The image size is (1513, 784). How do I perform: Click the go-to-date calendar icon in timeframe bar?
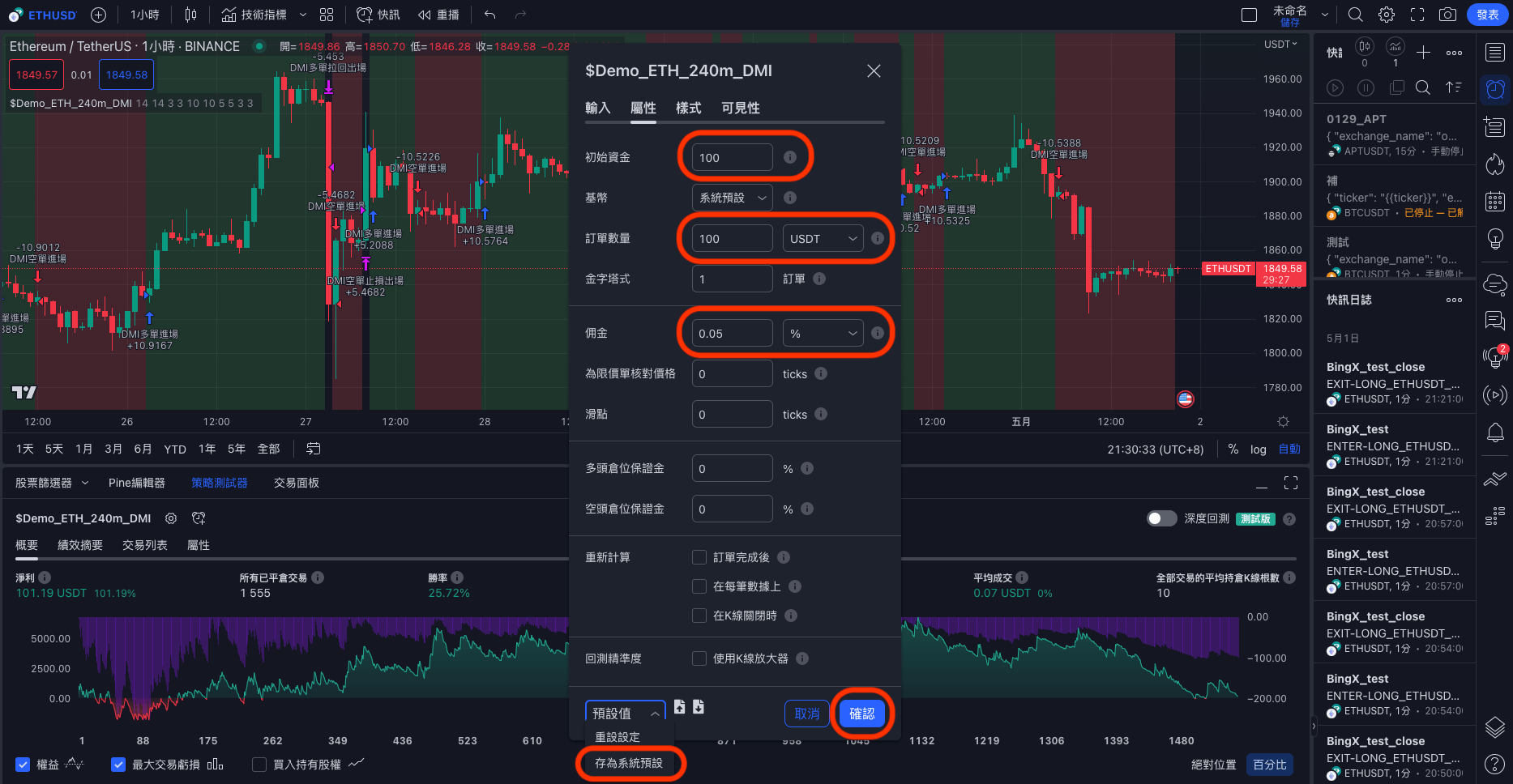[314, 449]
